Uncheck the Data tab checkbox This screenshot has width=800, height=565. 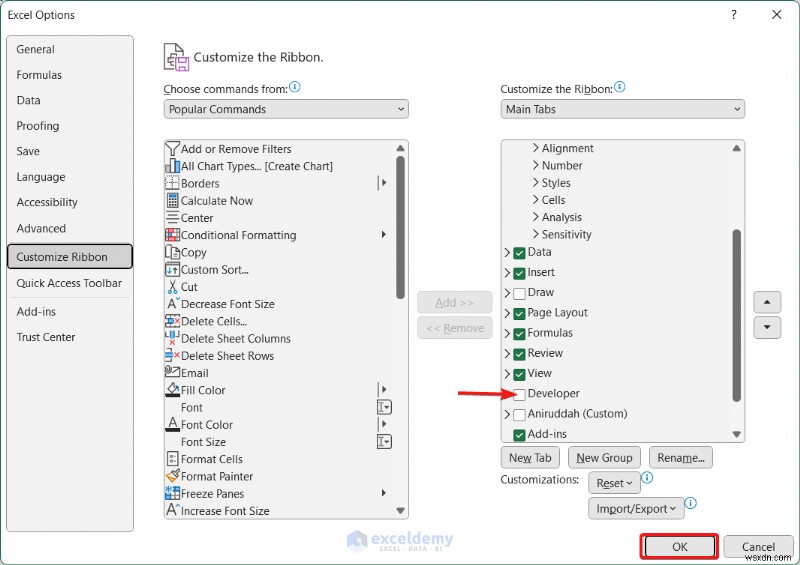(x=519, y=253)
